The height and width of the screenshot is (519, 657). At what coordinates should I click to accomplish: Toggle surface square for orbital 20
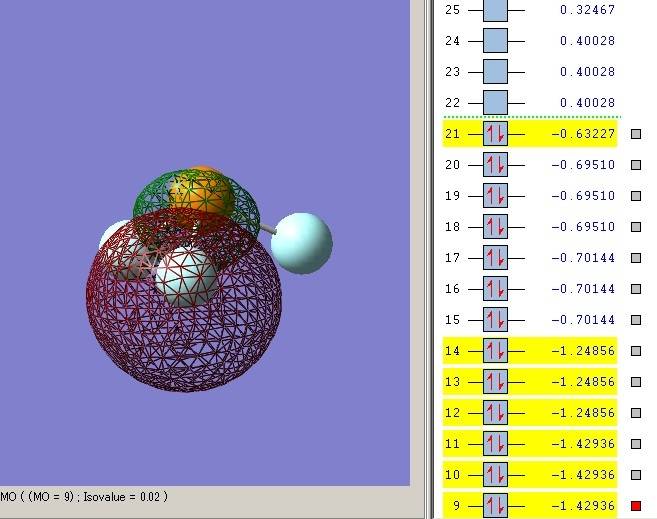[x=636, y=165]
